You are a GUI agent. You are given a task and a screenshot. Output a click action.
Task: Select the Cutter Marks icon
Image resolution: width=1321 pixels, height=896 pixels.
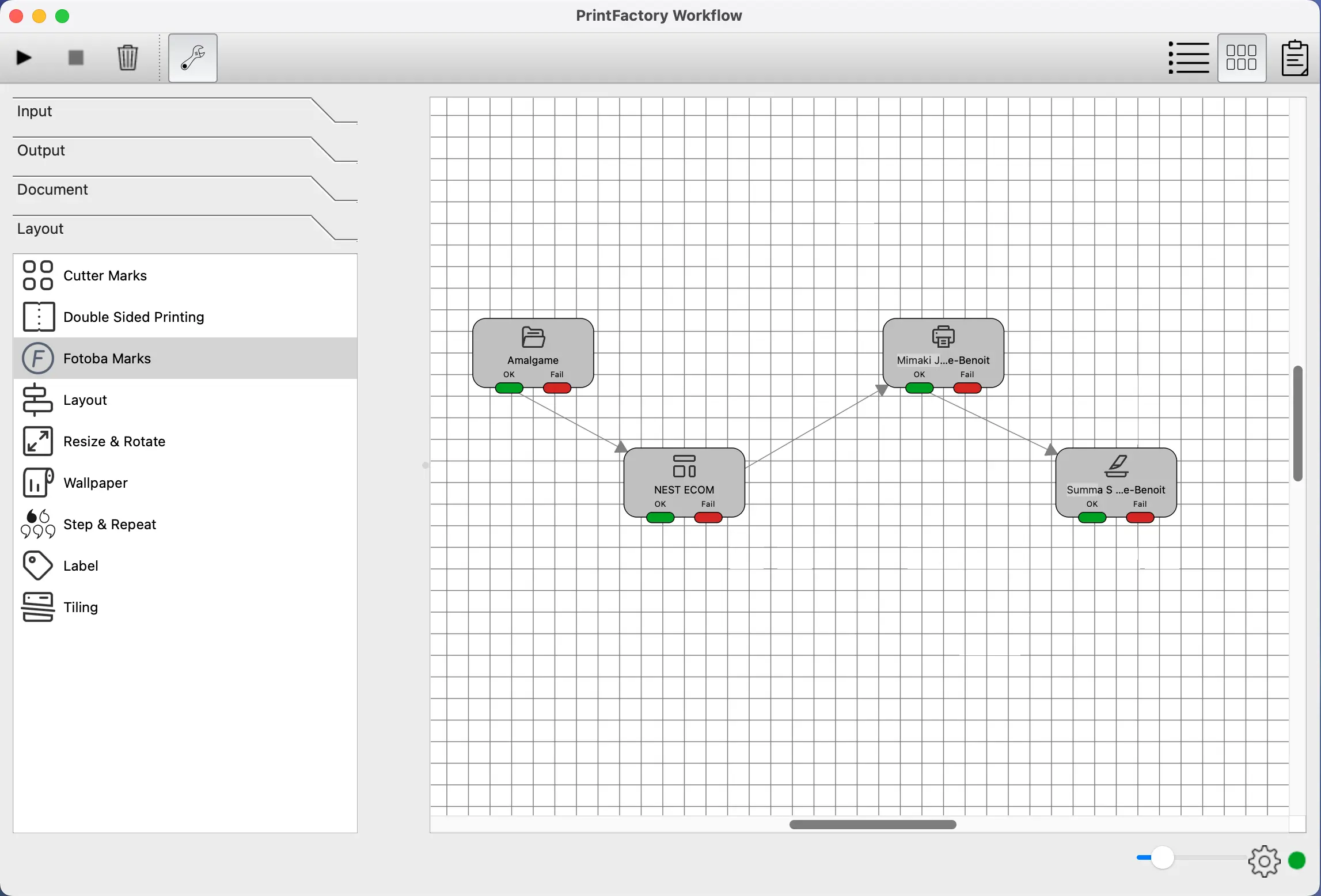point(38,275)
